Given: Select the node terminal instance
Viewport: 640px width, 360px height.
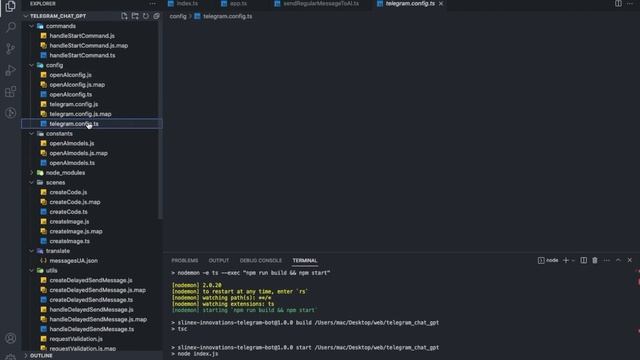Looking at the screenshot, I should point(548,260).
